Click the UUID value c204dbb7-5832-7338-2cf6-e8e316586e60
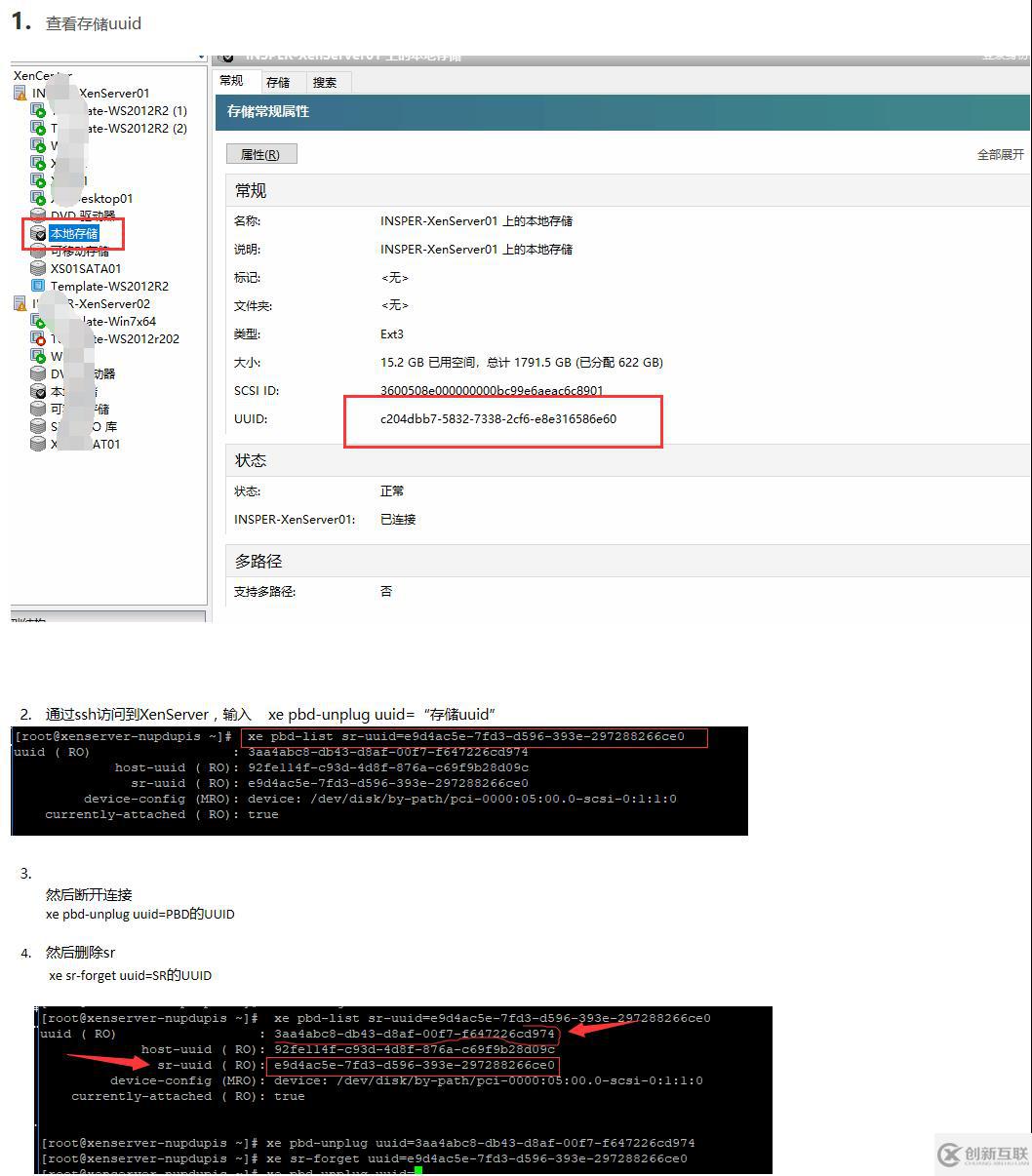 498,419
